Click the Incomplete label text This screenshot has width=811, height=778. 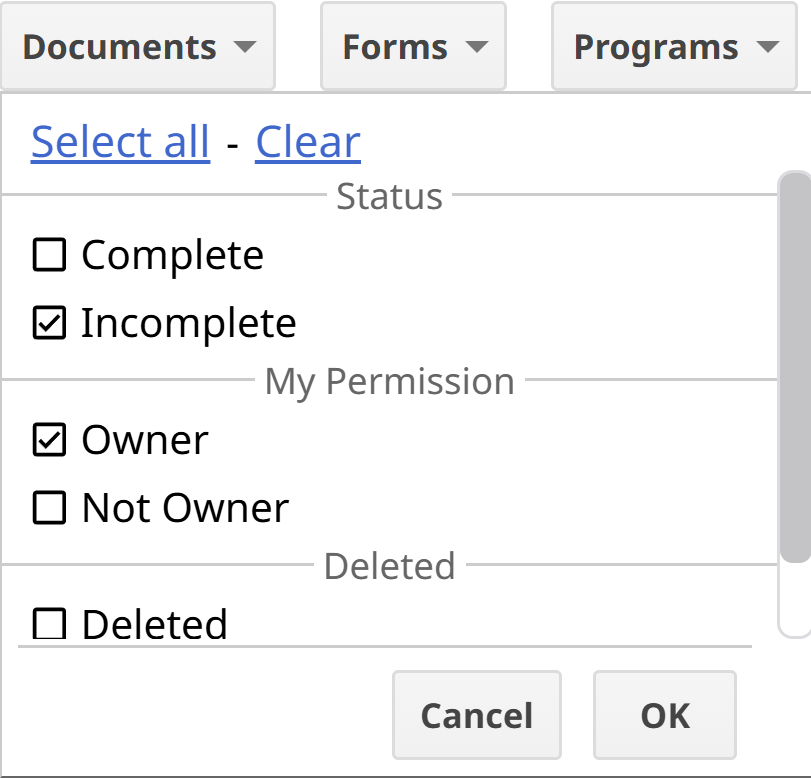189,323
